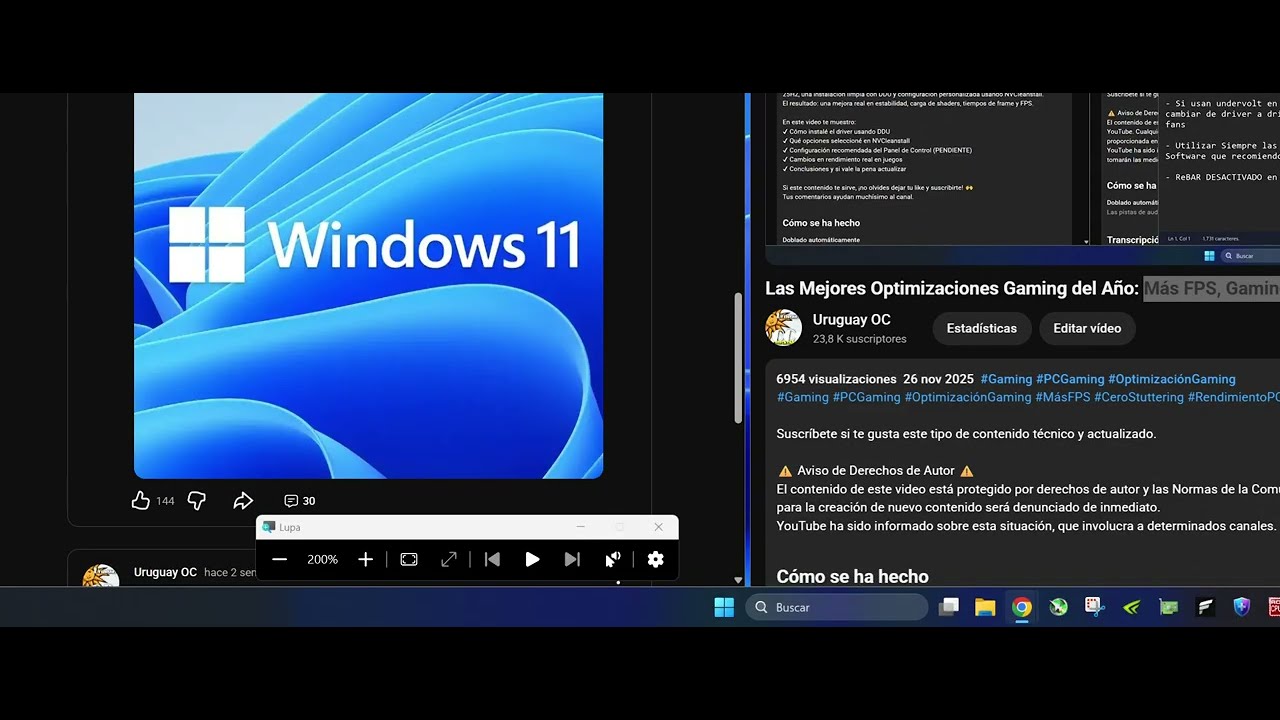Open the NVIDIA app from taskbar

click(1131, 607)
